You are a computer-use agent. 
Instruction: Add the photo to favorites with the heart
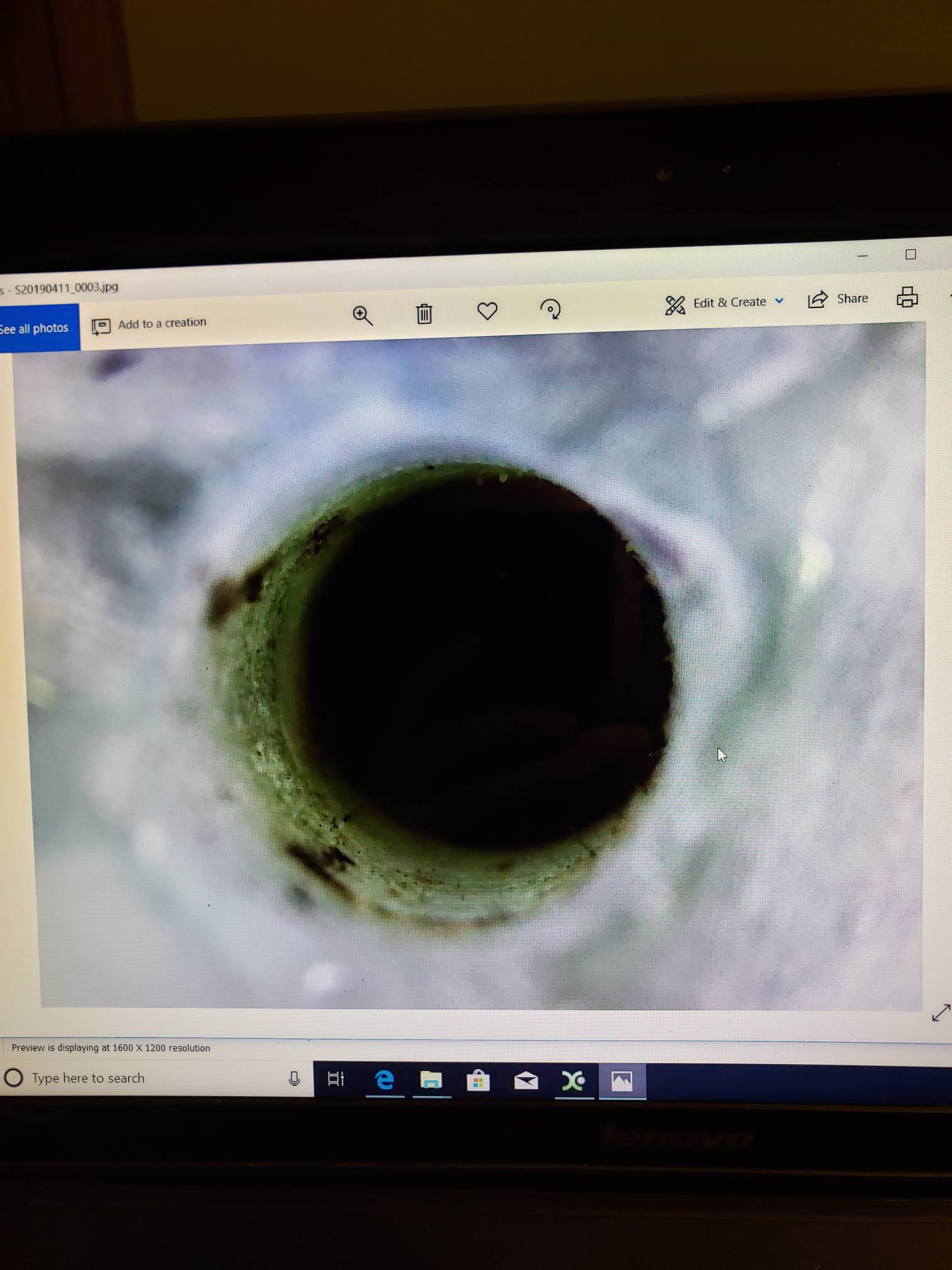click(x=487, y=311)
